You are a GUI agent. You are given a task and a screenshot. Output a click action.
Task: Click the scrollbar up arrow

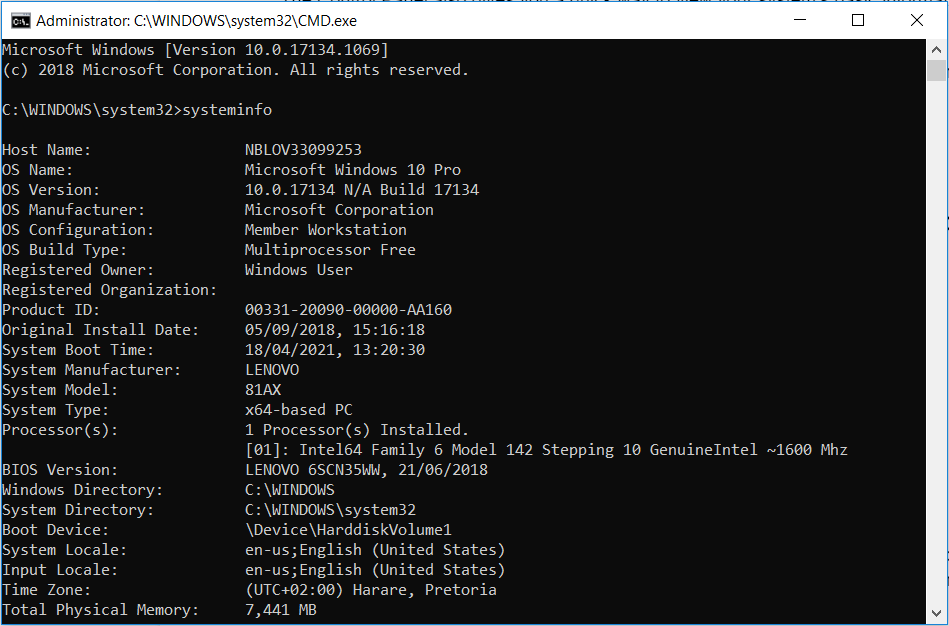click(937, 49)
